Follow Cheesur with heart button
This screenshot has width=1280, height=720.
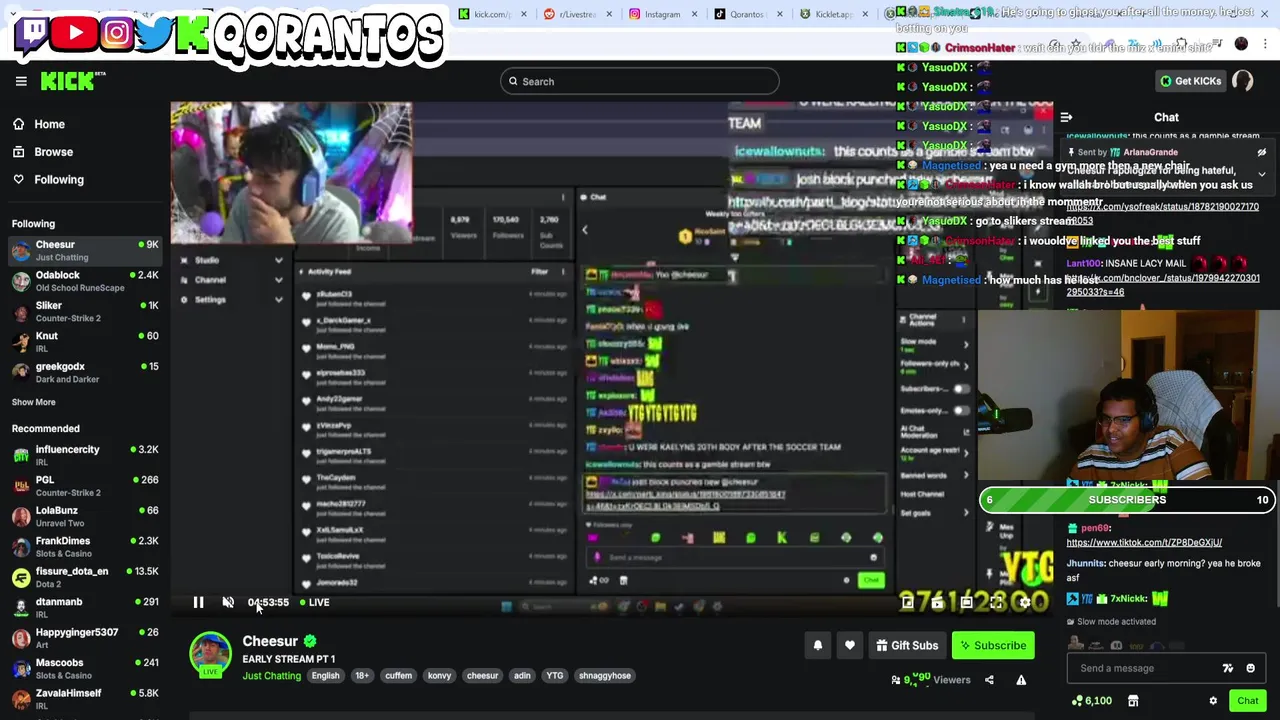[849, 646]
